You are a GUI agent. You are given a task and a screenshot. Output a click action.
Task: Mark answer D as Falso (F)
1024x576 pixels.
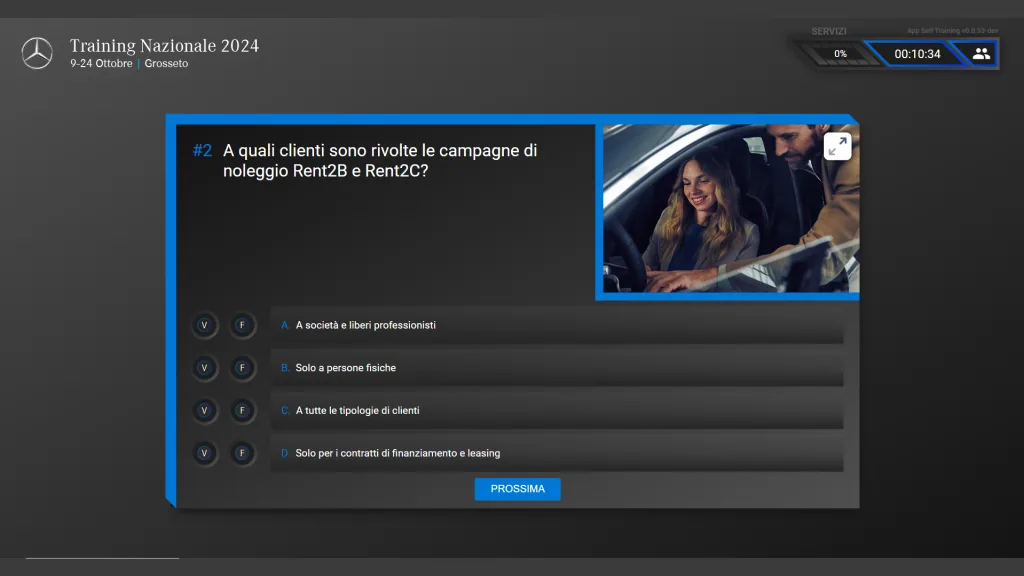[242, 453]
